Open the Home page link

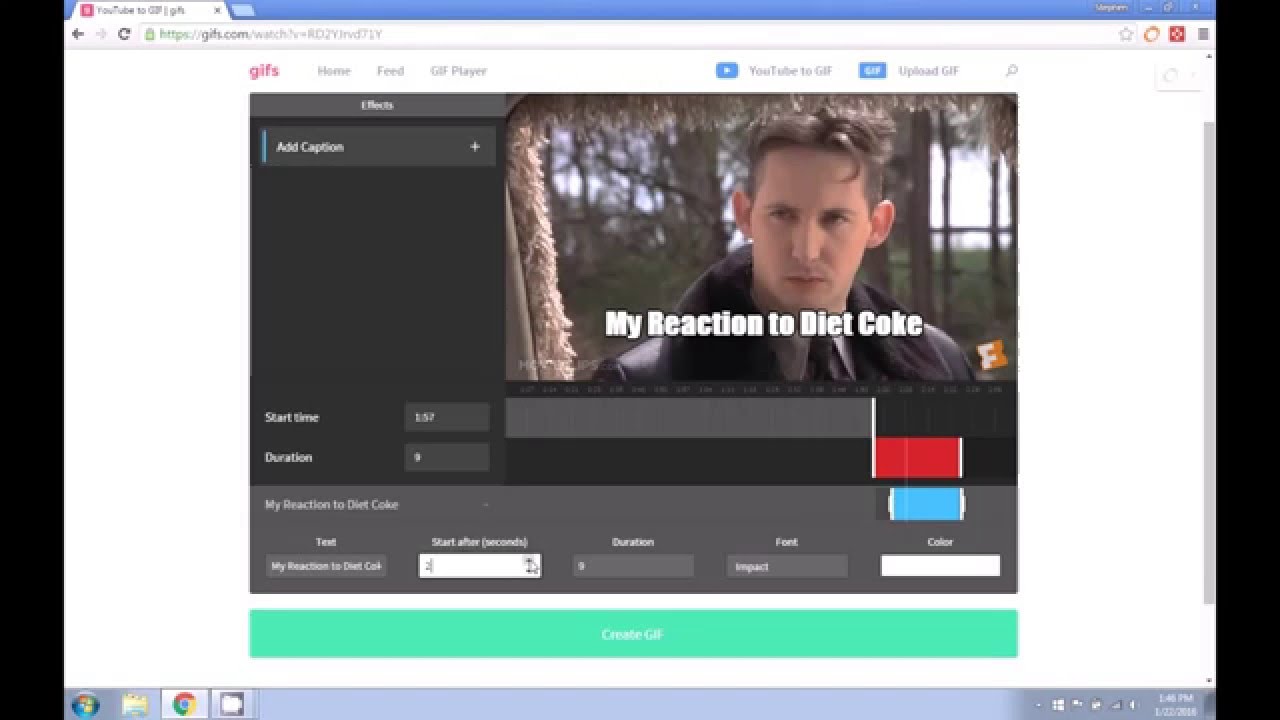pos(334,71)
